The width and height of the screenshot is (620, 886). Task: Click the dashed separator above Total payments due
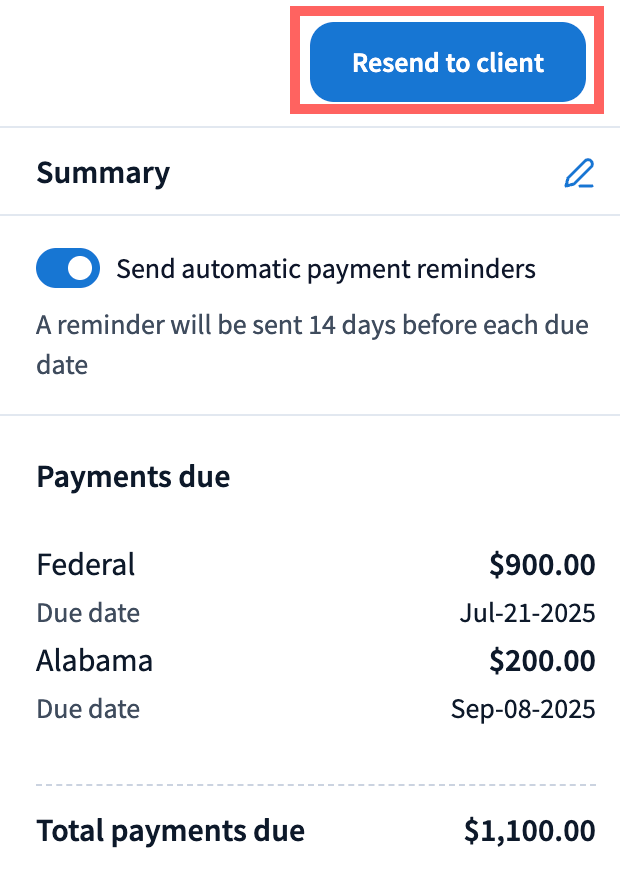tap(316, 784)
